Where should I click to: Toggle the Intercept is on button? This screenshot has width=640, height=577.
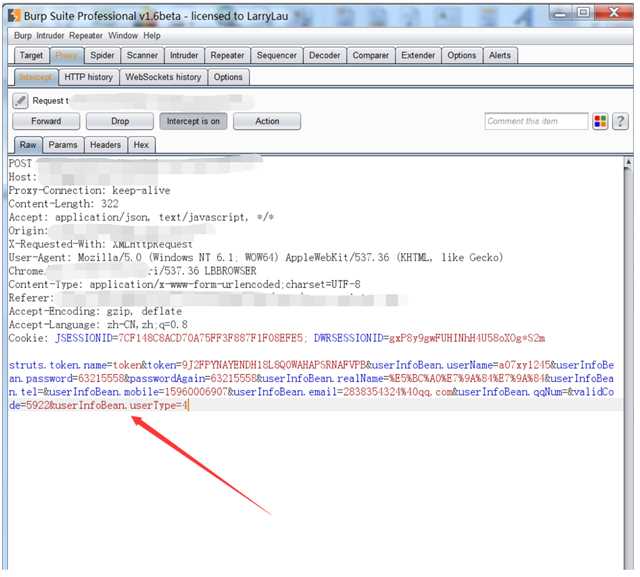coord(193,121)
